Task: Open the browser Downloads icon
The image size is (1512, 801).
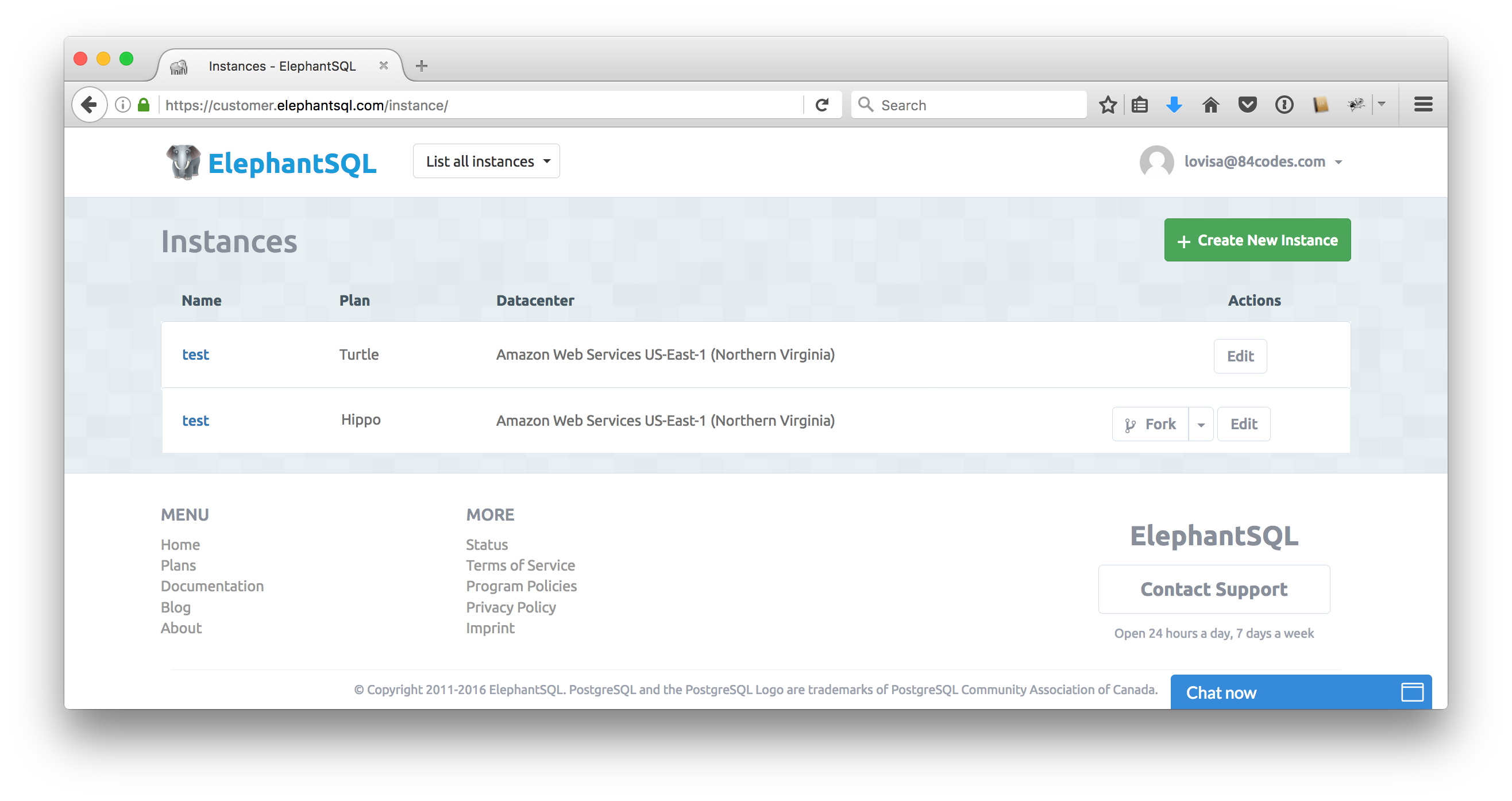Action: [x=1173, y=105]
